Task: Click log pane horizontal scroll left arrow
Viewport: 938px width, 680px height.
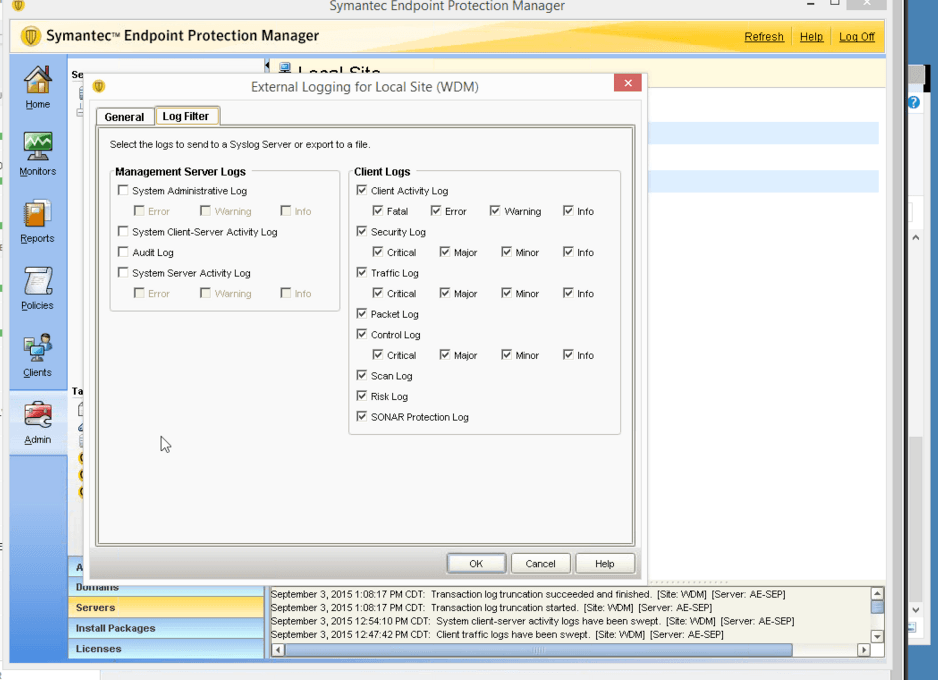Action: point(278,649)
